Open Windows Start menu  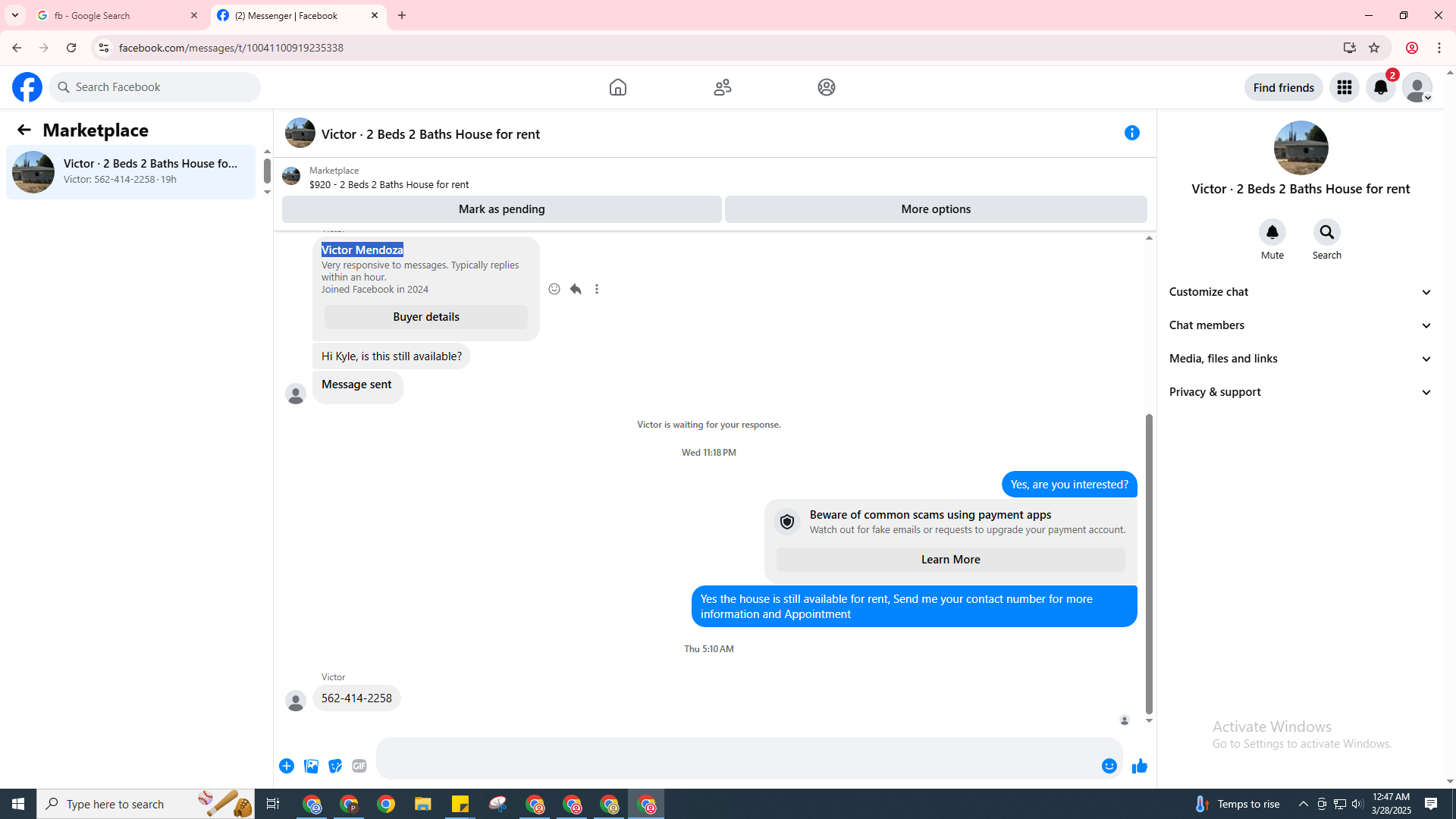[18, 804]
